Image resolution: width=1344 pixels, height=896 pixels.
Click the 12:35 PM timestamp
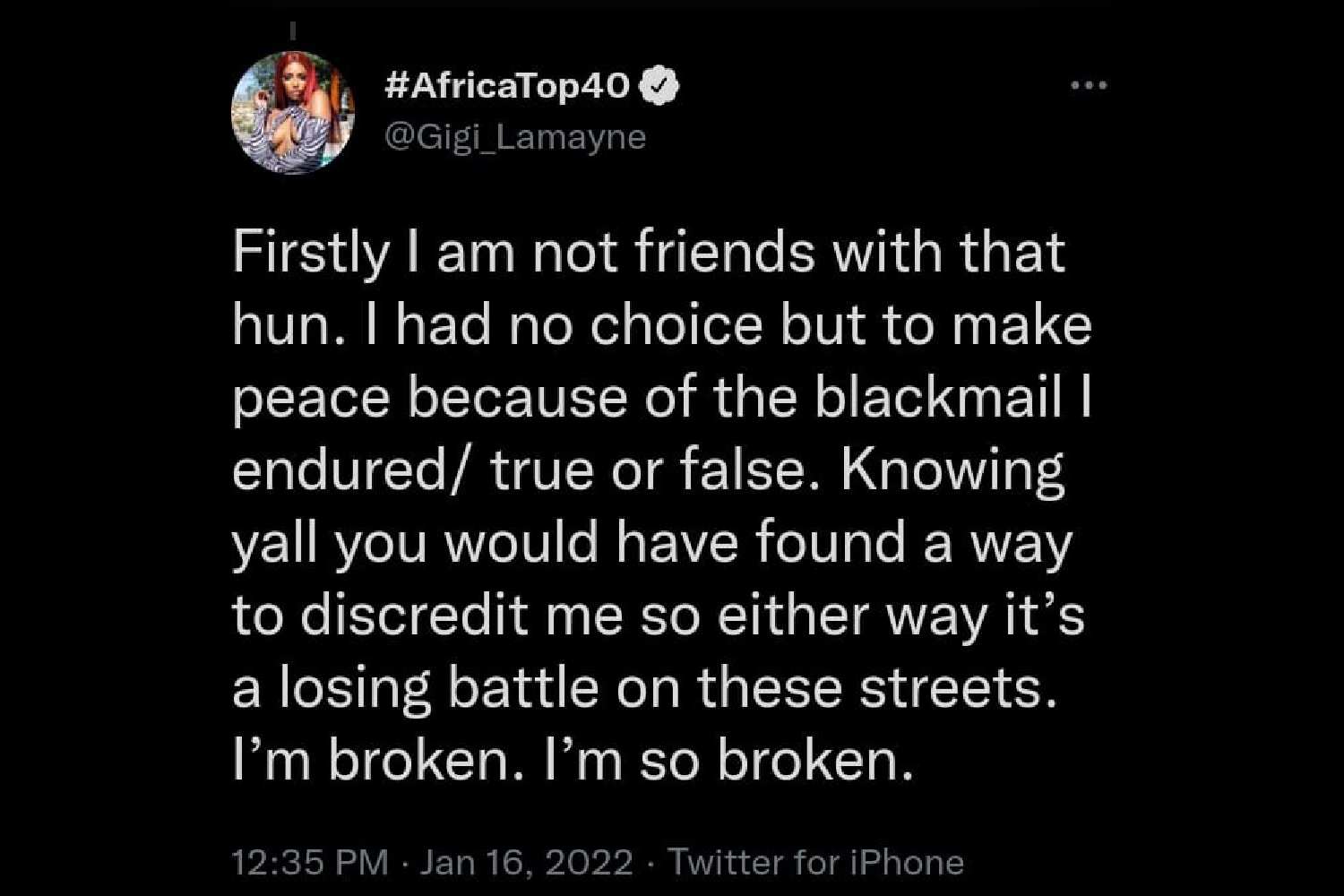pos(309,862)
